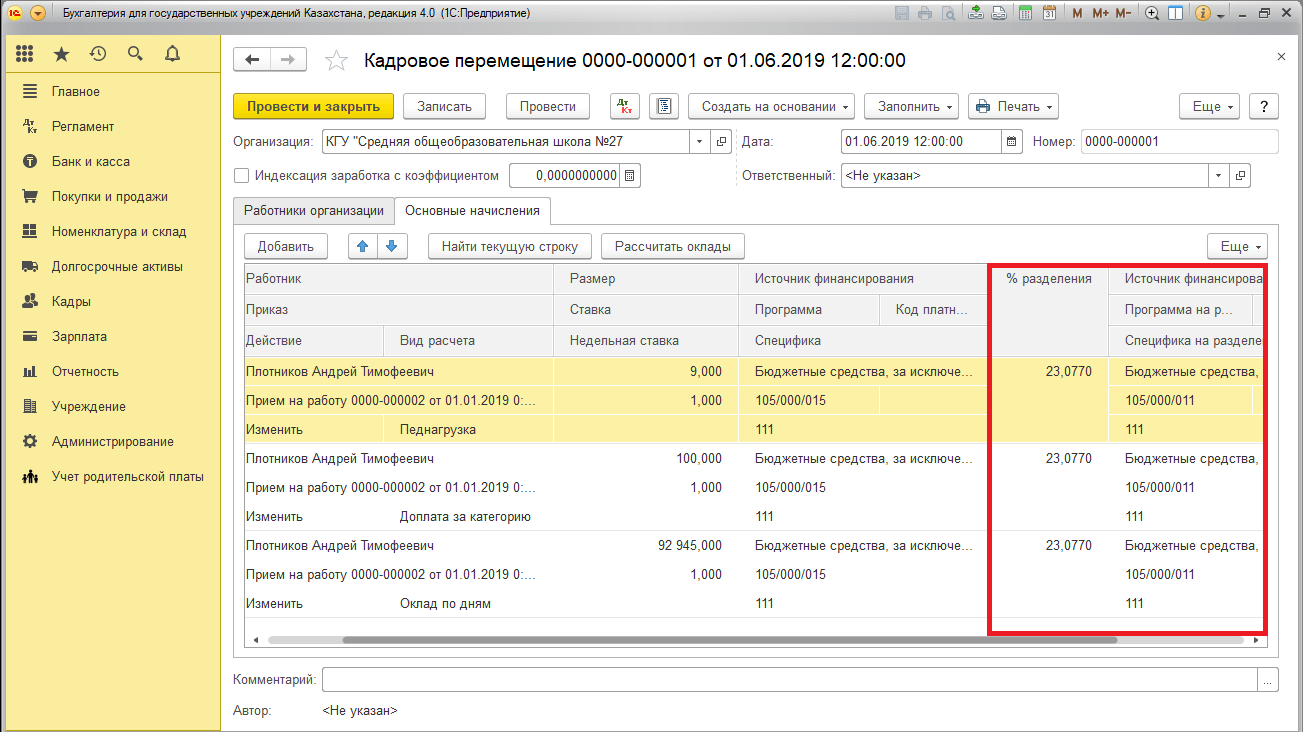Move row down with blue arrow
Image resolution: width=1303 pixels, height=732 pixels.
[391, 246]
